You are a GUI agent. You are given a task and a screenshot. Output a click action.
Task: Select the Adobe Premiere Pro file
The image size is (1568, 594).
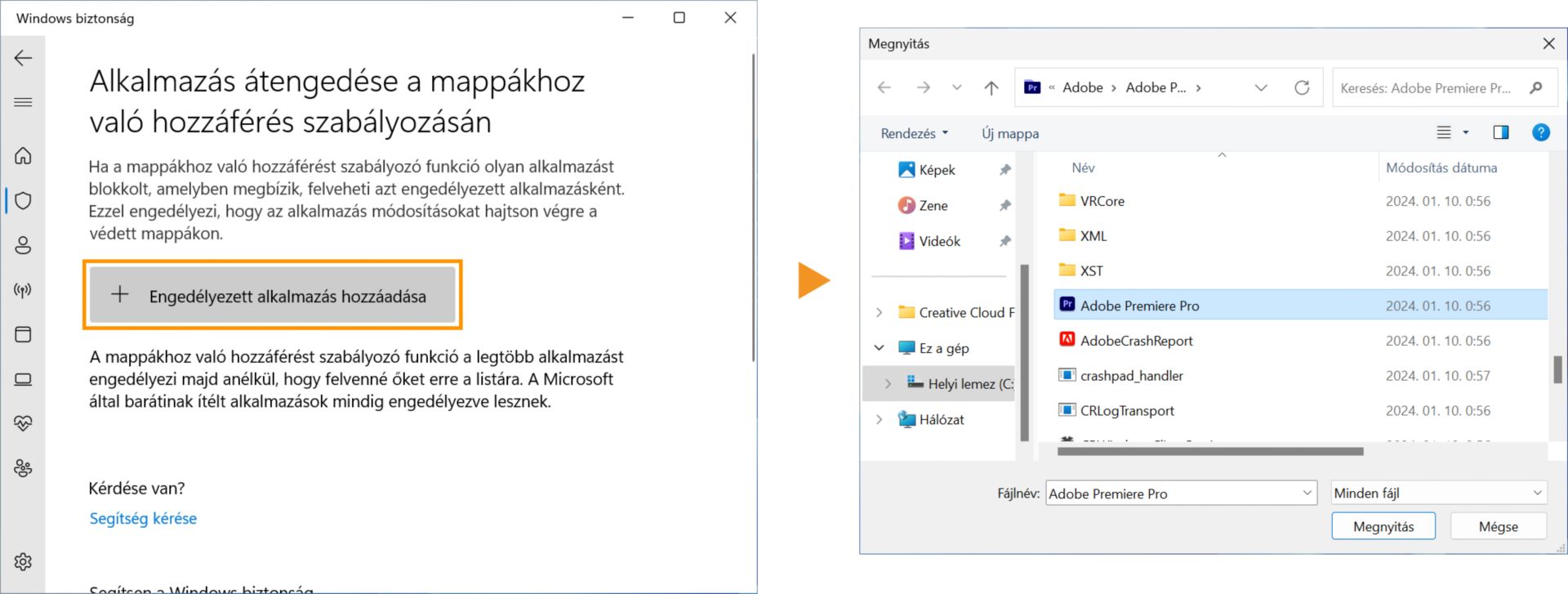1302,306
